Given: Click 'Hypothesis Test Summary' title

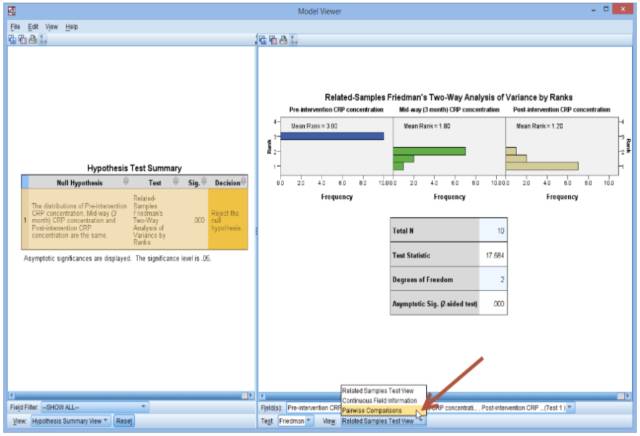Looking at the screenshot, I should (134, 168).
